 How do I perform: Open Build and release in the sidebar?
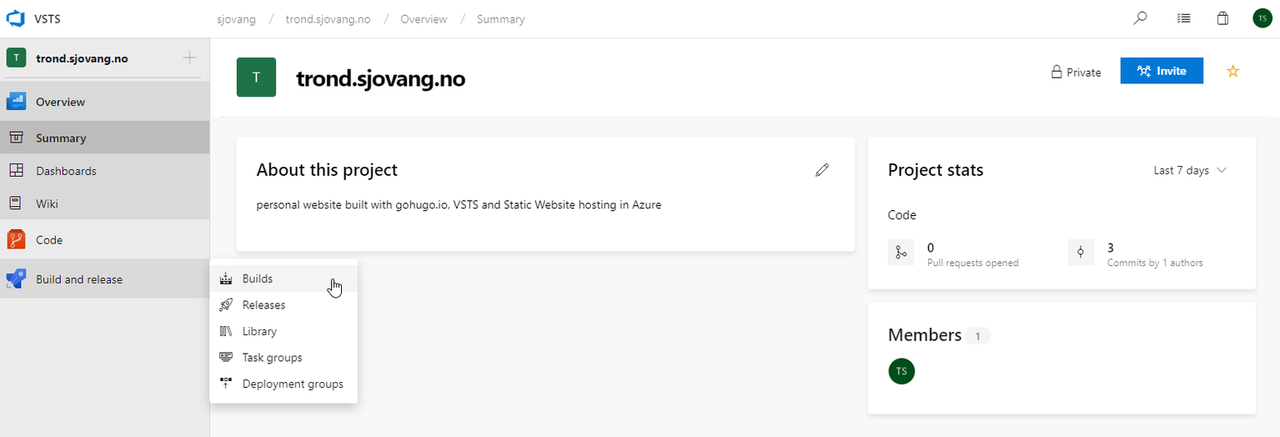105,279
